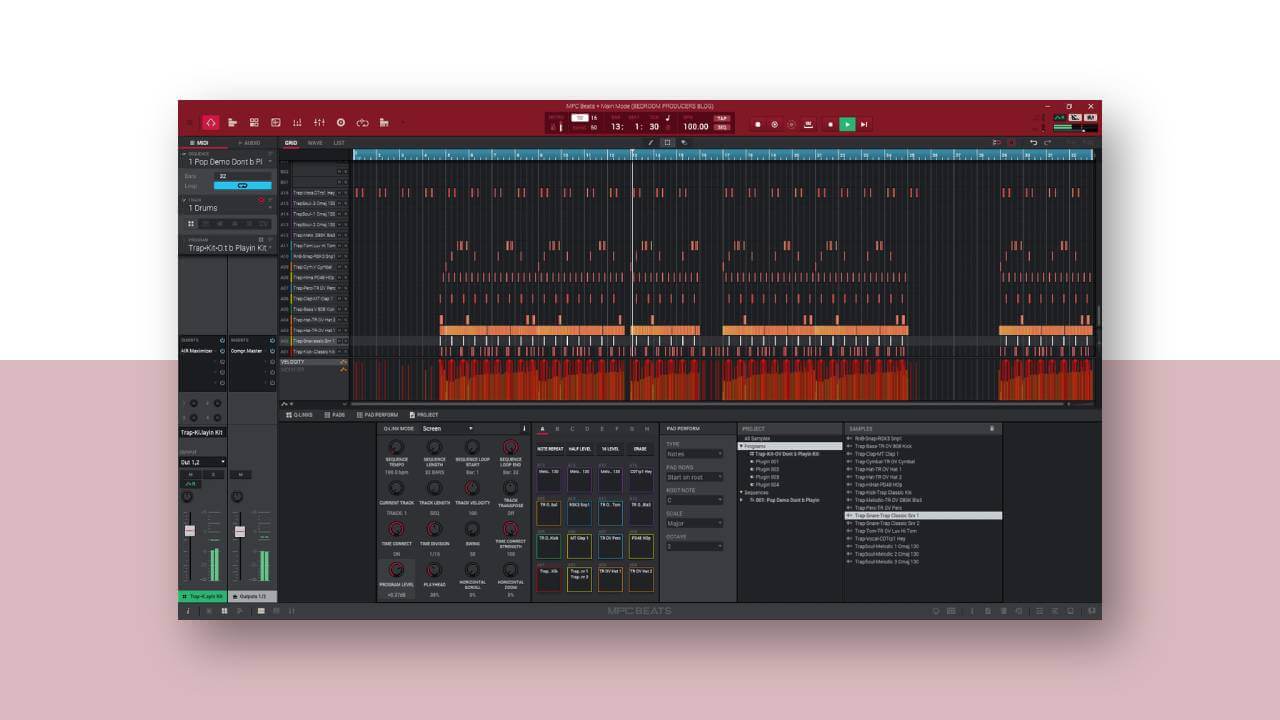
Task: Click the Overdub transport button
Action: [x=774, y=124]
